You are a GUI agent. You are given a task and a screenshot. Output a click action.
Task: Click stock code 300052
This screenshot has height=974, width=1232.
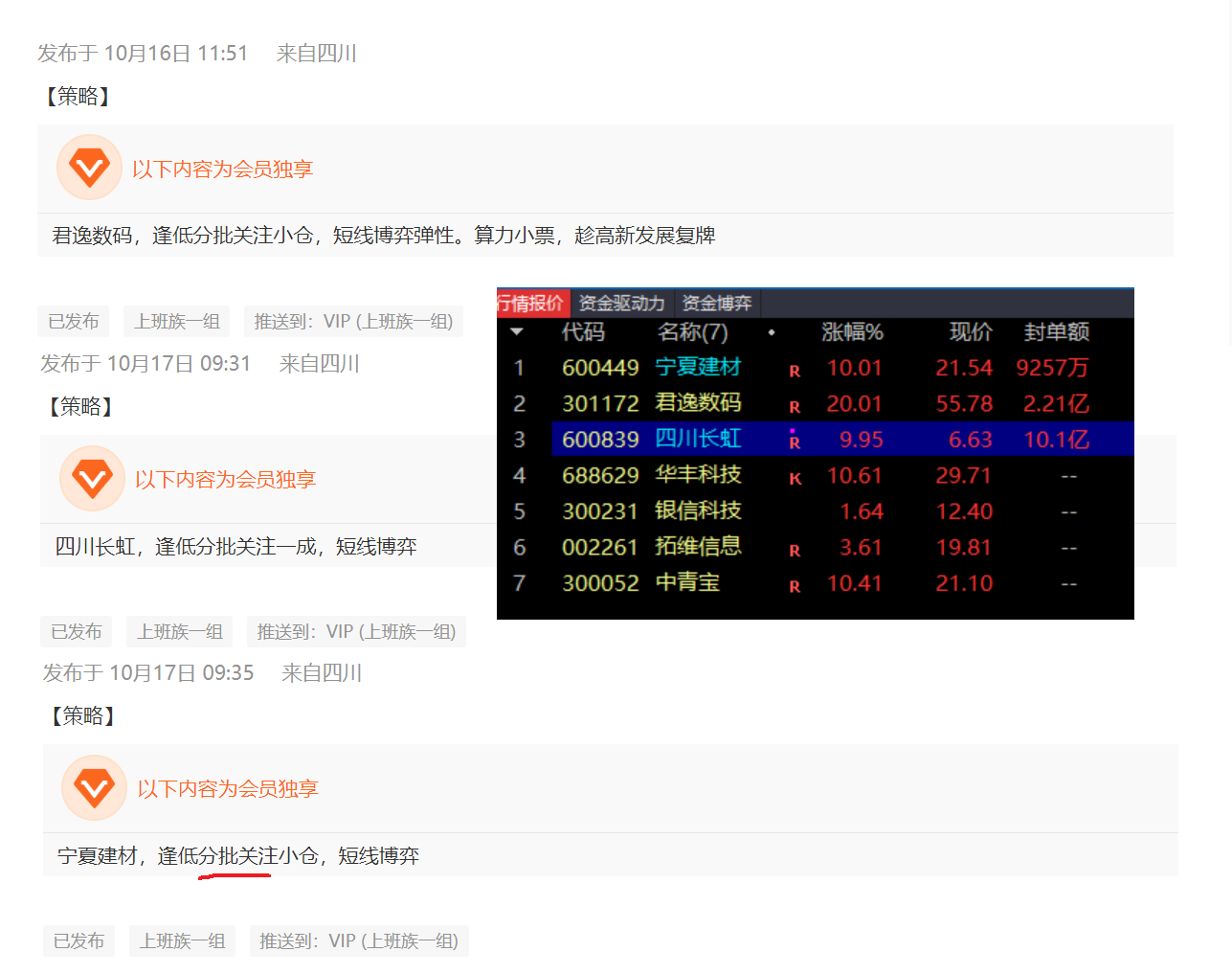pyautogui.click(x=600, y=583)
